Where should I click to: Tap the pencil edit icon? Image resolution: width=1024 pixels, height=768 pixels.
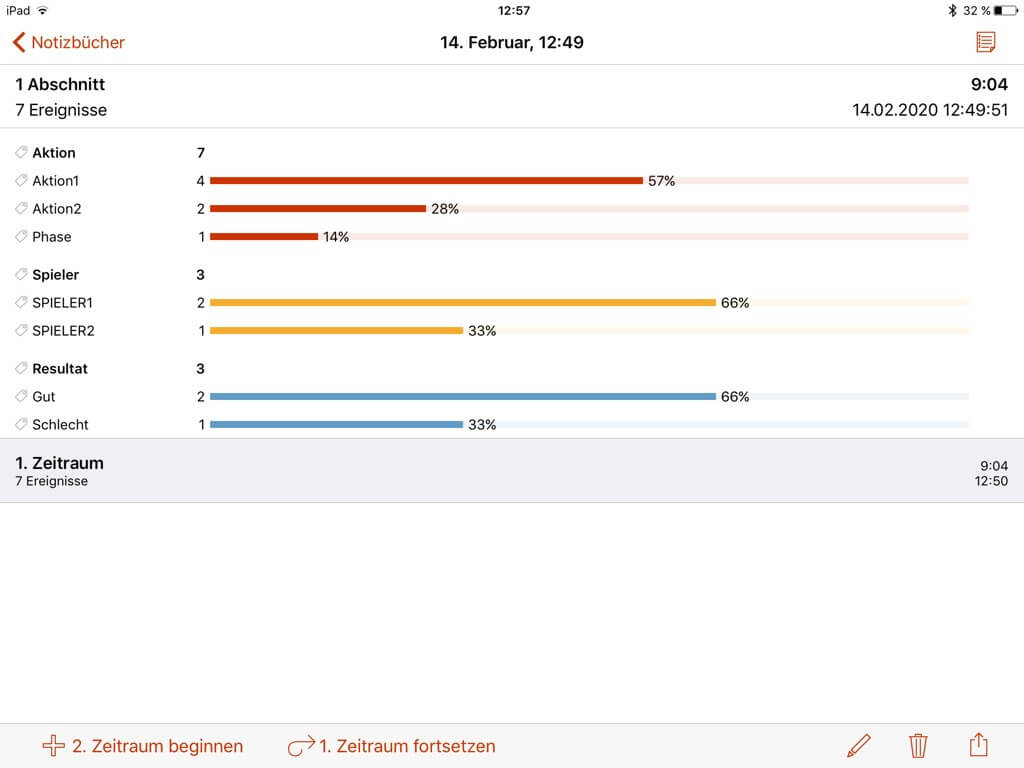859,745
